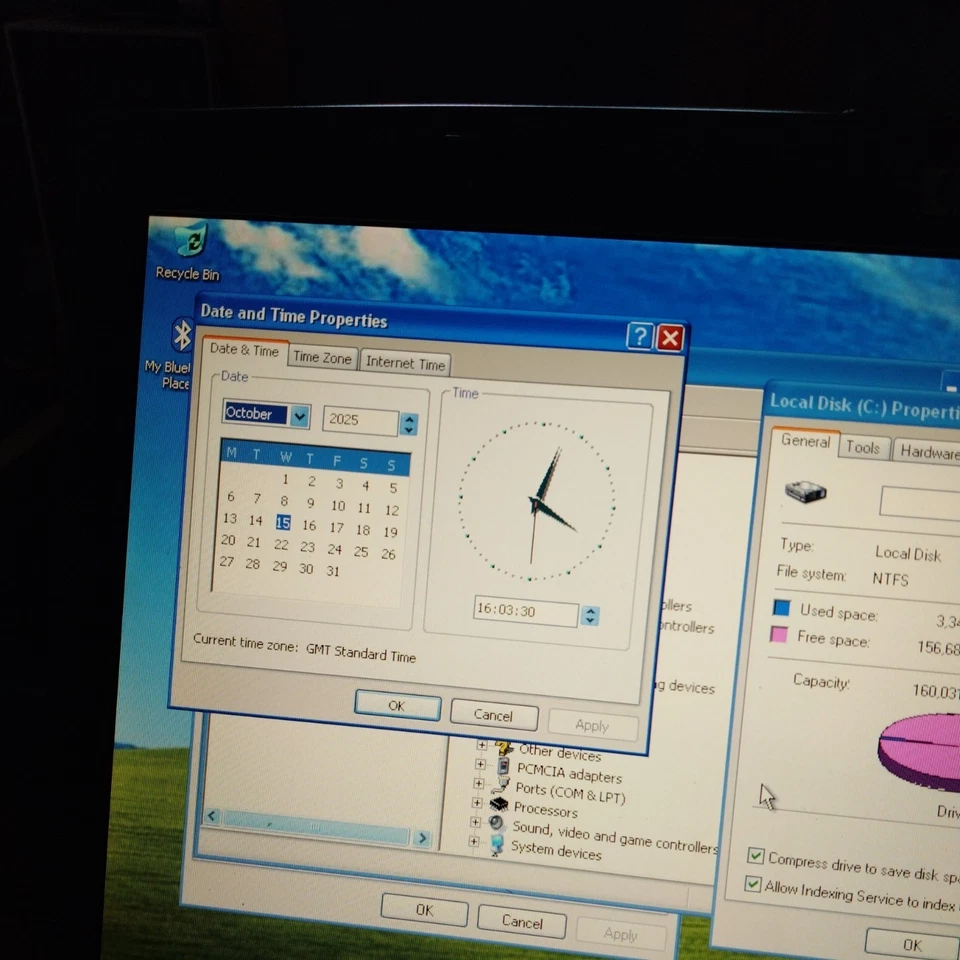Open the Tools tab in Local Disk Properties
This screenshot has height=960, width=960.
pyautogui.click(x=863, y=447)
